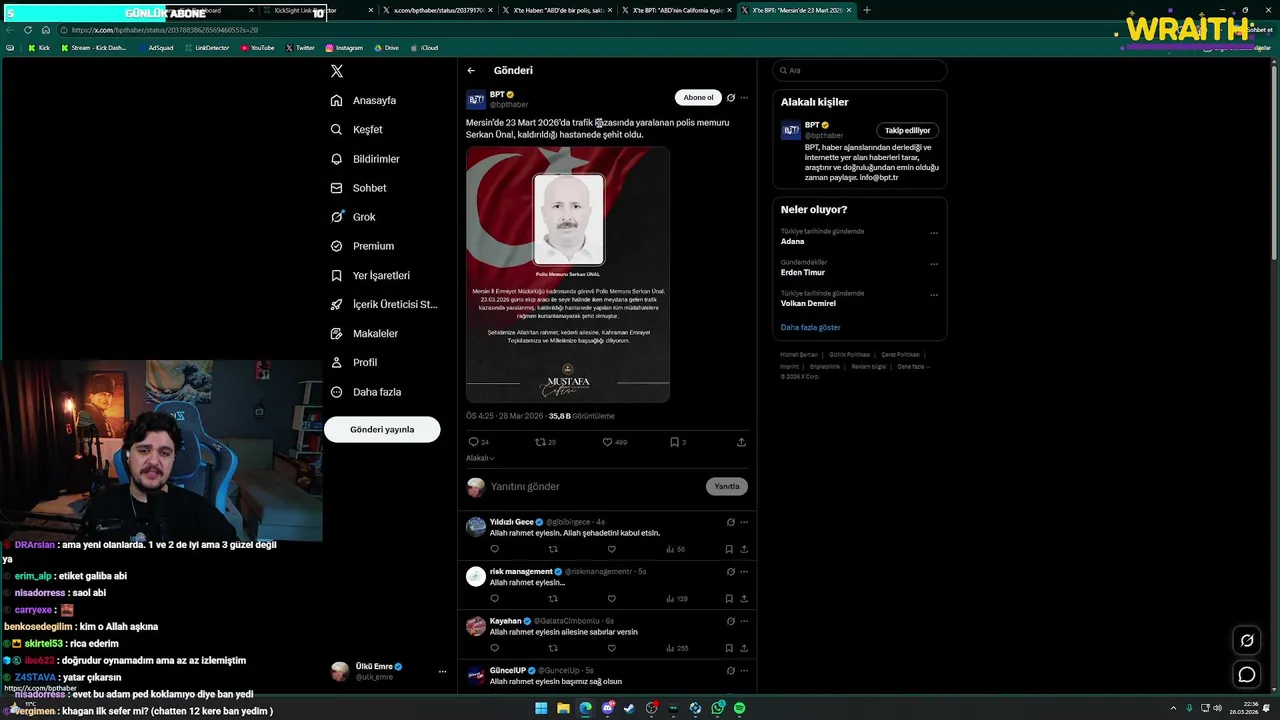Open the Instagram bookmark

[344, 48]
